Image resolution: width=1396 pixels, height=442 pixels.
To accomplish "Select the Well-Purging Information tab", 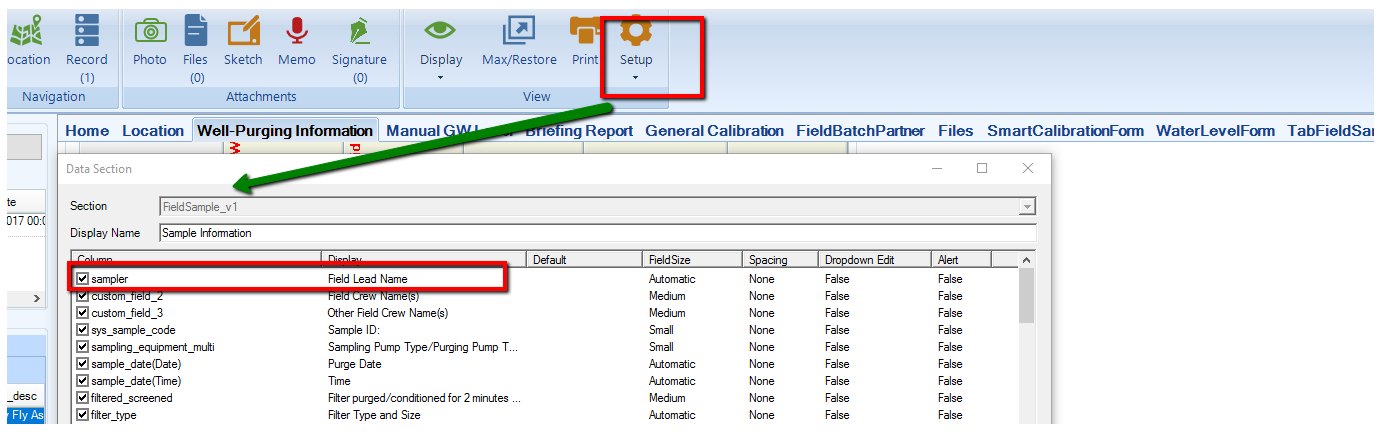I will 285,130.
